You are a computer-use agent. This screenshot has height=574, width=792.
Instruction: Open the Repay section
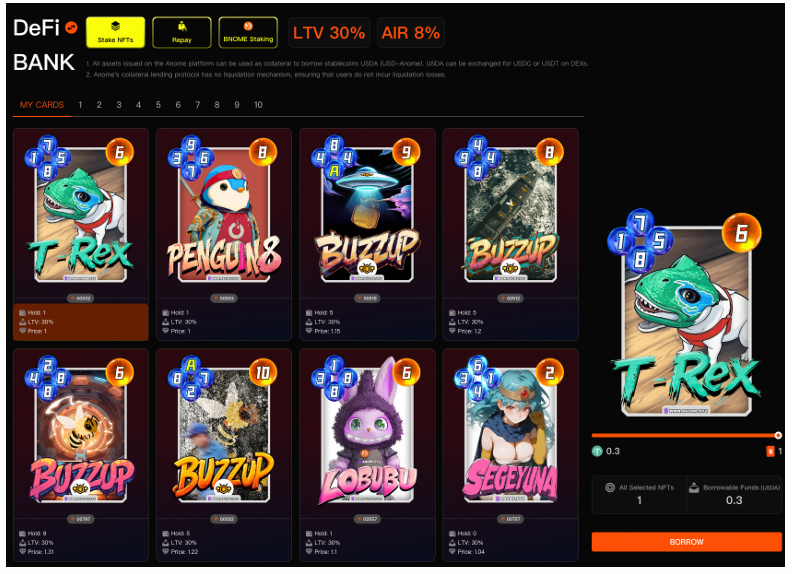click(182, 33)
